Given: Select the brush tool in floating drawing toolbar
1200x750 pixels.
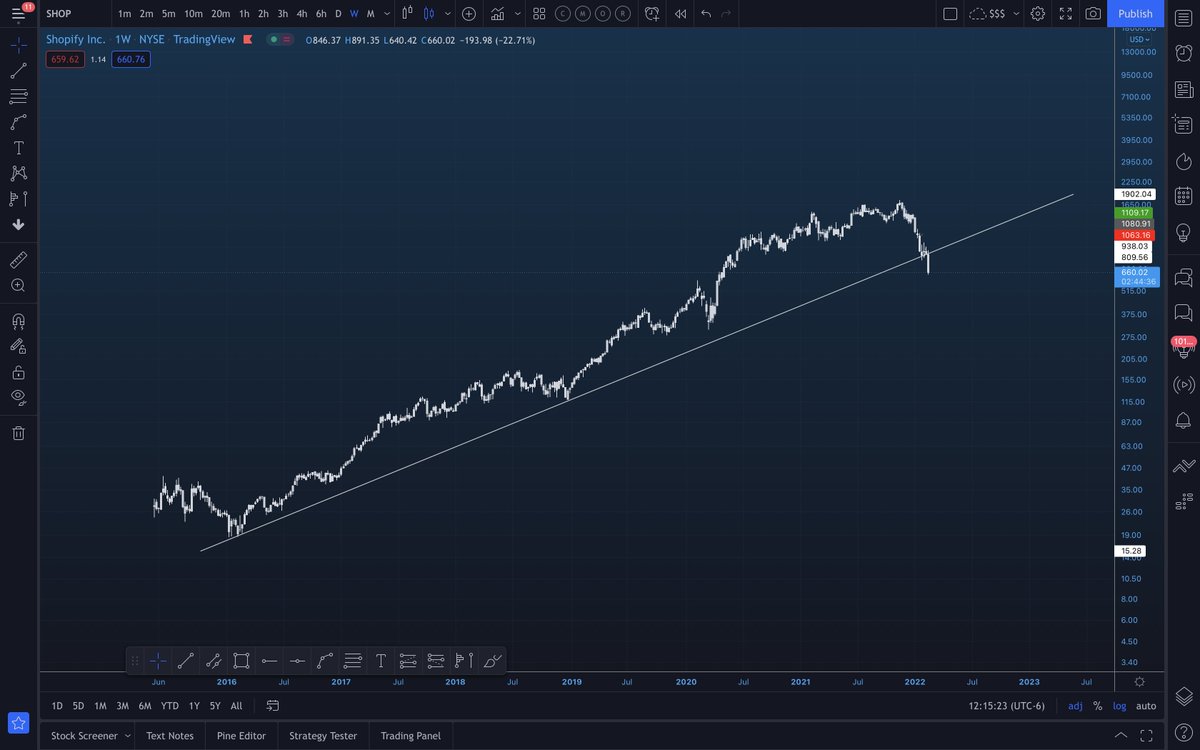Looking at the screenshot, I should click(493, 660).
